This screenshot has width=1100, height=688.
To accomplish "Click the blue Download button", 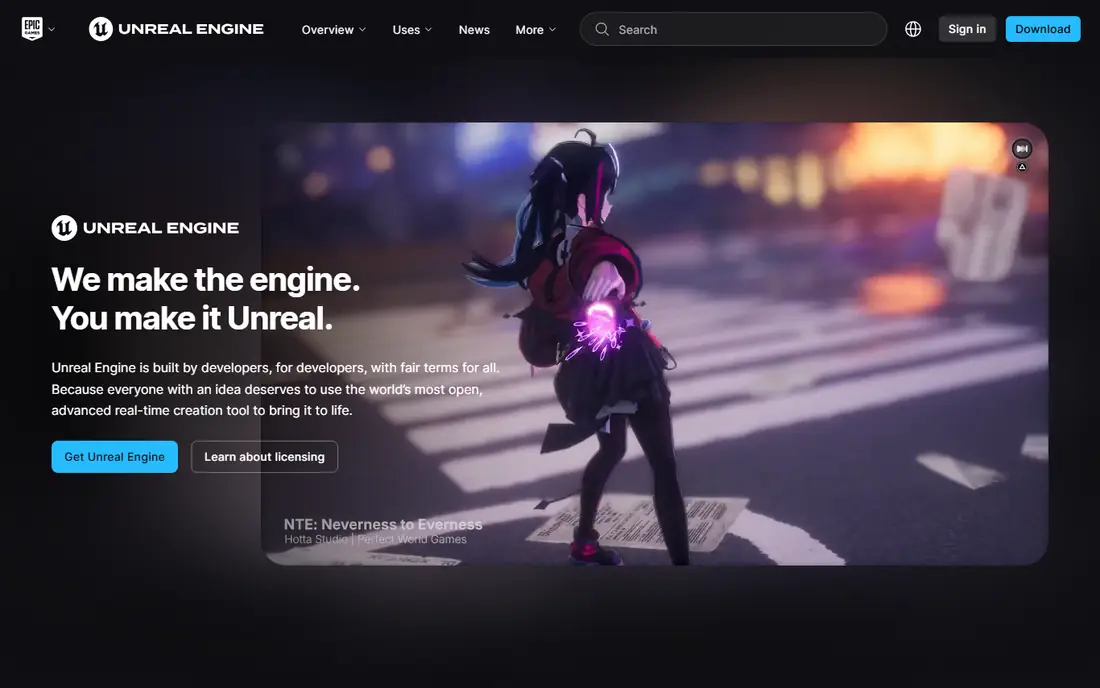I will (1042, 29).
